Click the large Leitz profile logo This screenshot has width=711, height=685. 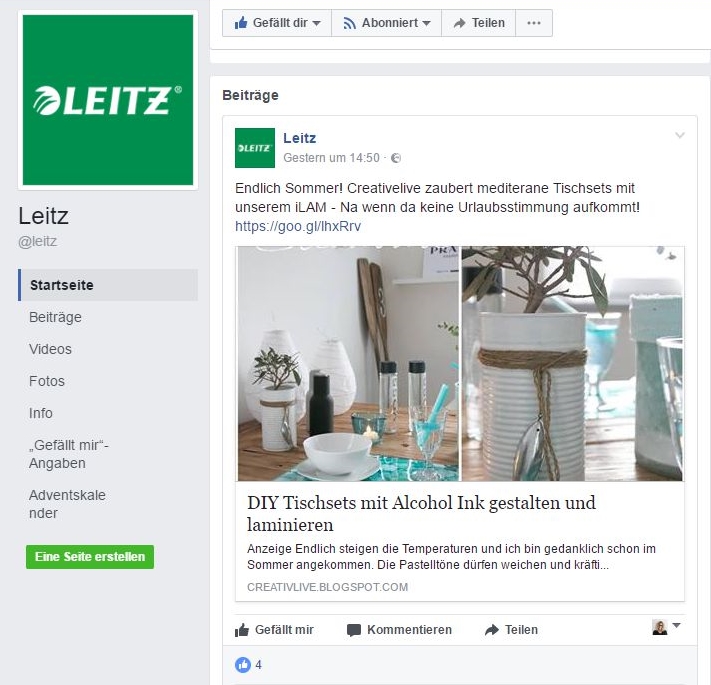coord(108,100)
